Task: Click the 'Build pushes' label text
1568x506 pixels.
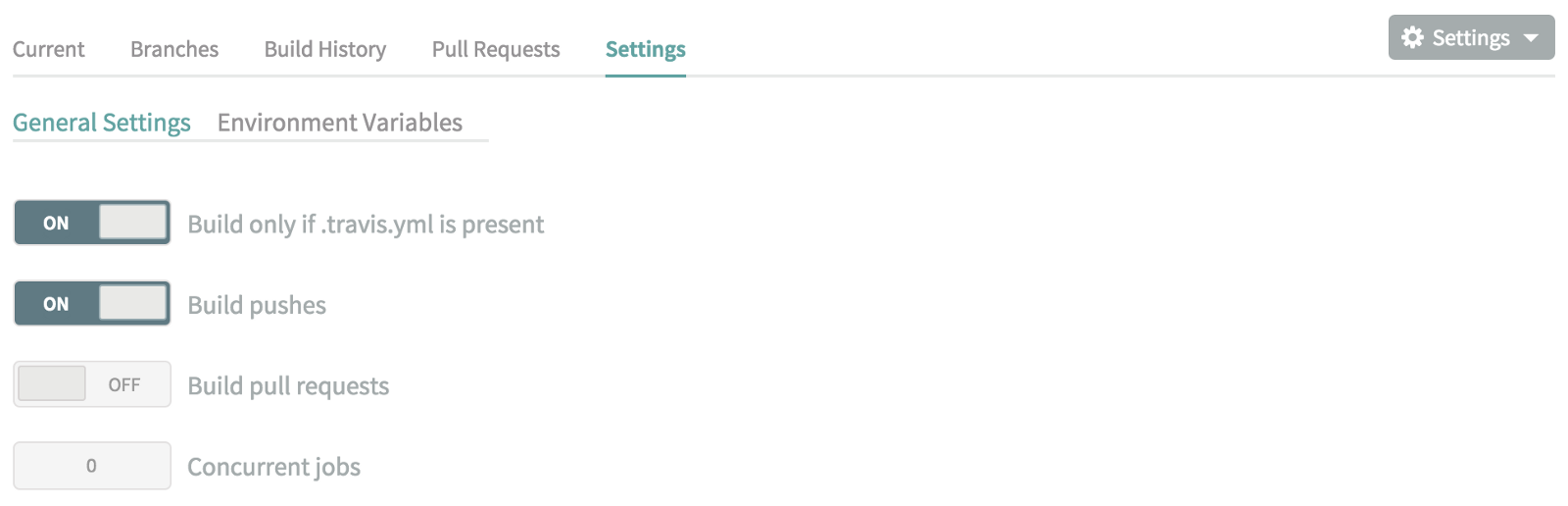Action: coord(257,305)
